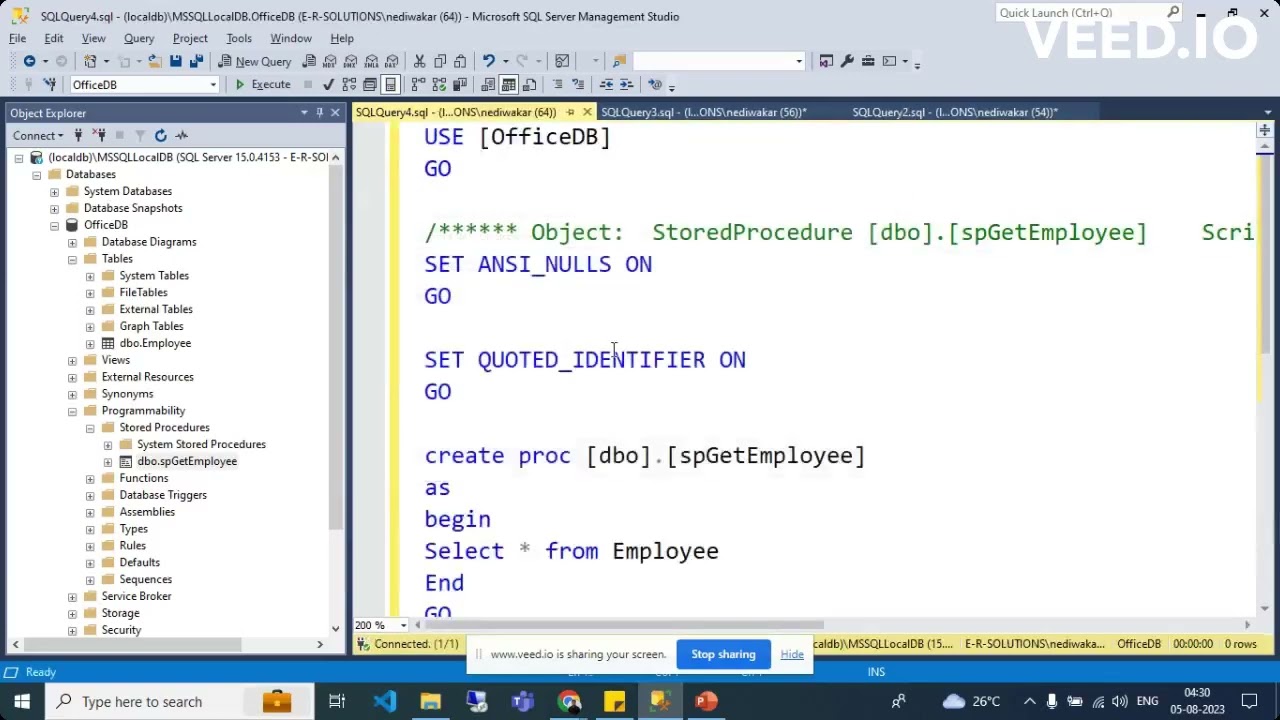The width and height of the screenshot is (1280, 720).
Task: Expand the Views folder node
Action: tap(72, 360)
